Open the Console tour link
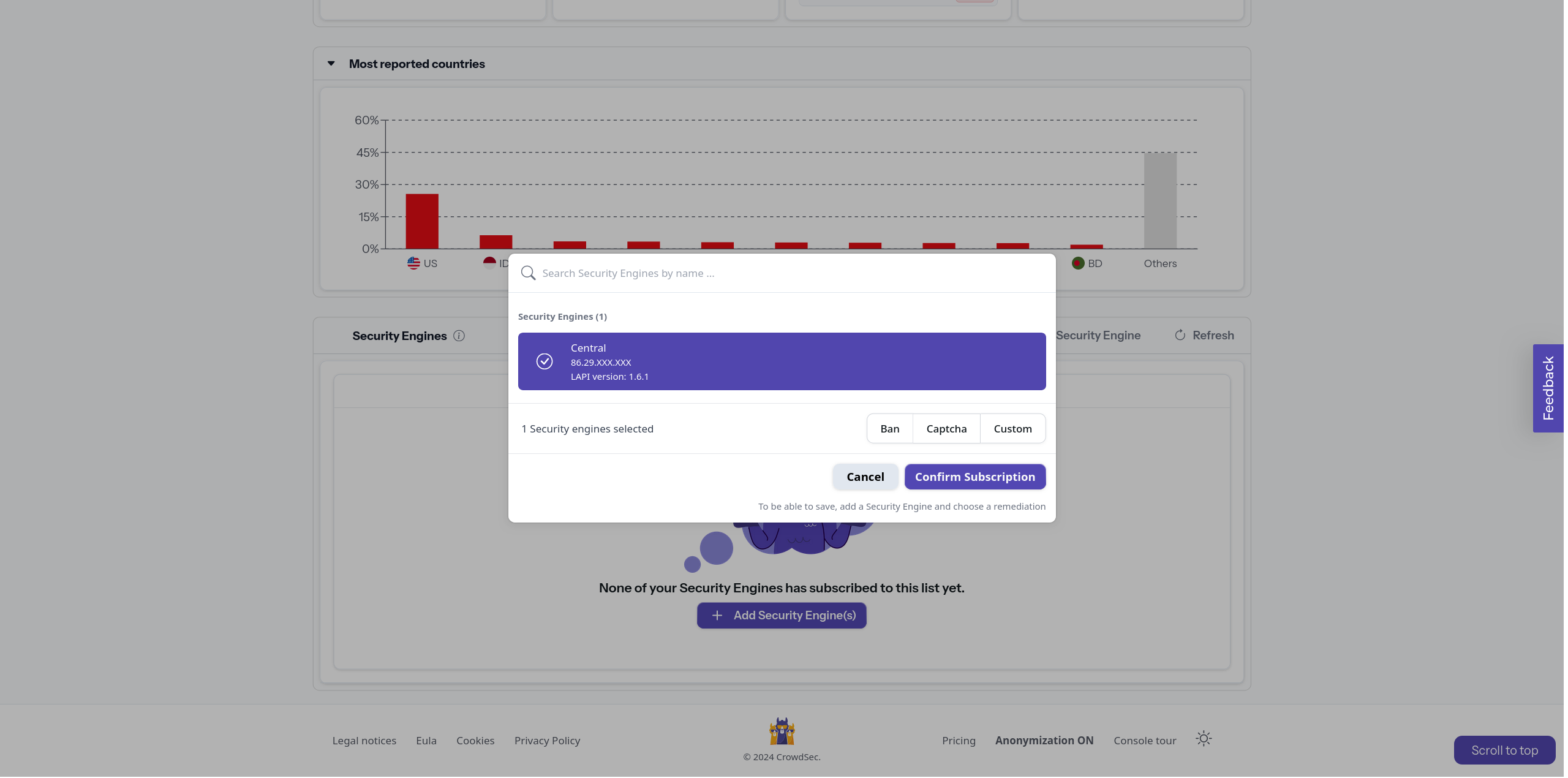 point(1145,740)
